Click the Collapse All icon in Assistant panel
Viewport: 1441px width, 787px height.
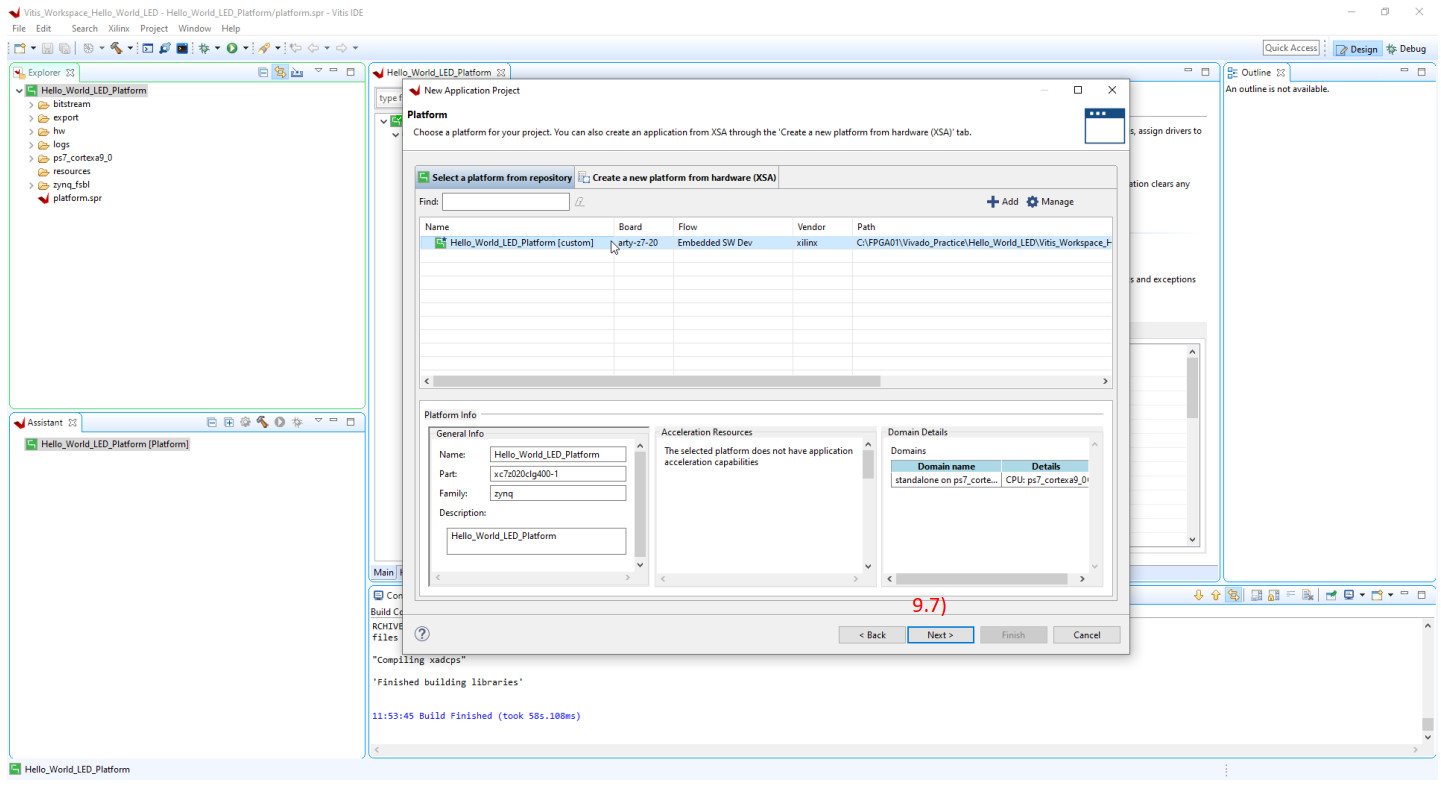tap(212, 422)
